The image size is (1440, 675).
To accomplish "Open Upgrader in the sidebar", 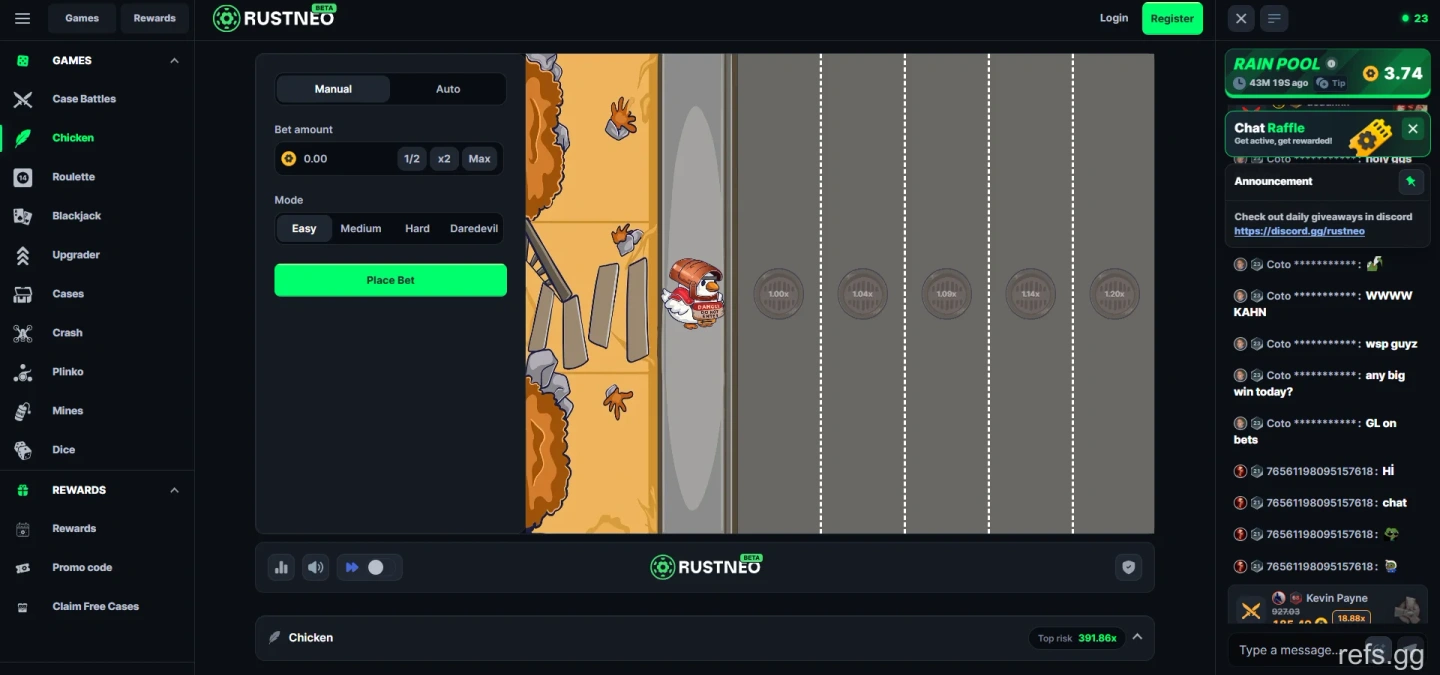I will pyautogui.click(x=76, y=255).
